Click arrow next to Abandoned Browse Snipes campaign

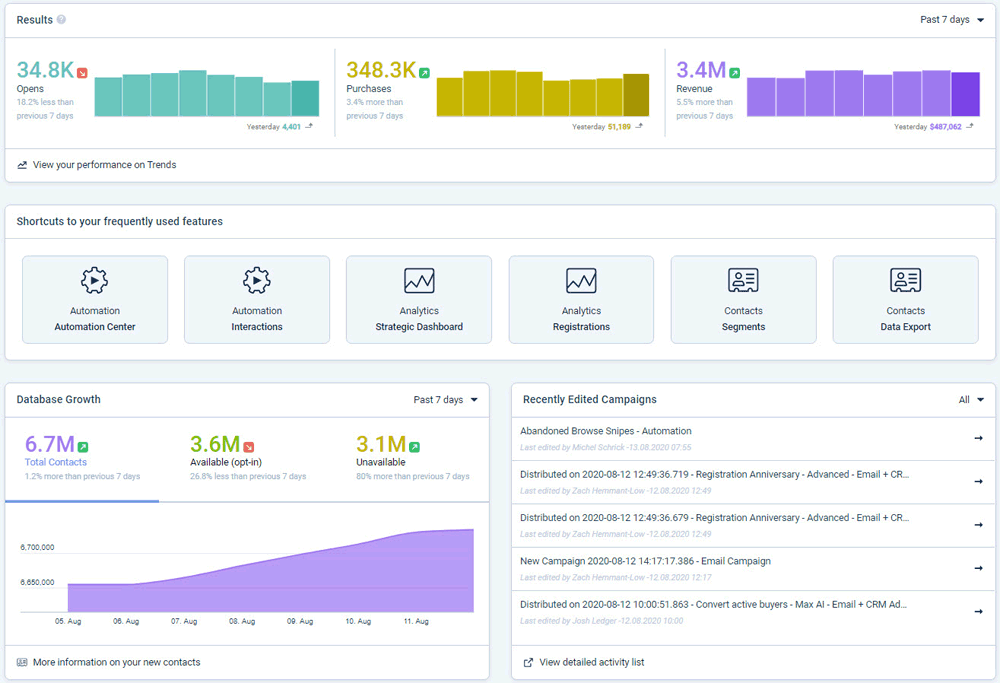pyautogui.click(x=978, y=438)
